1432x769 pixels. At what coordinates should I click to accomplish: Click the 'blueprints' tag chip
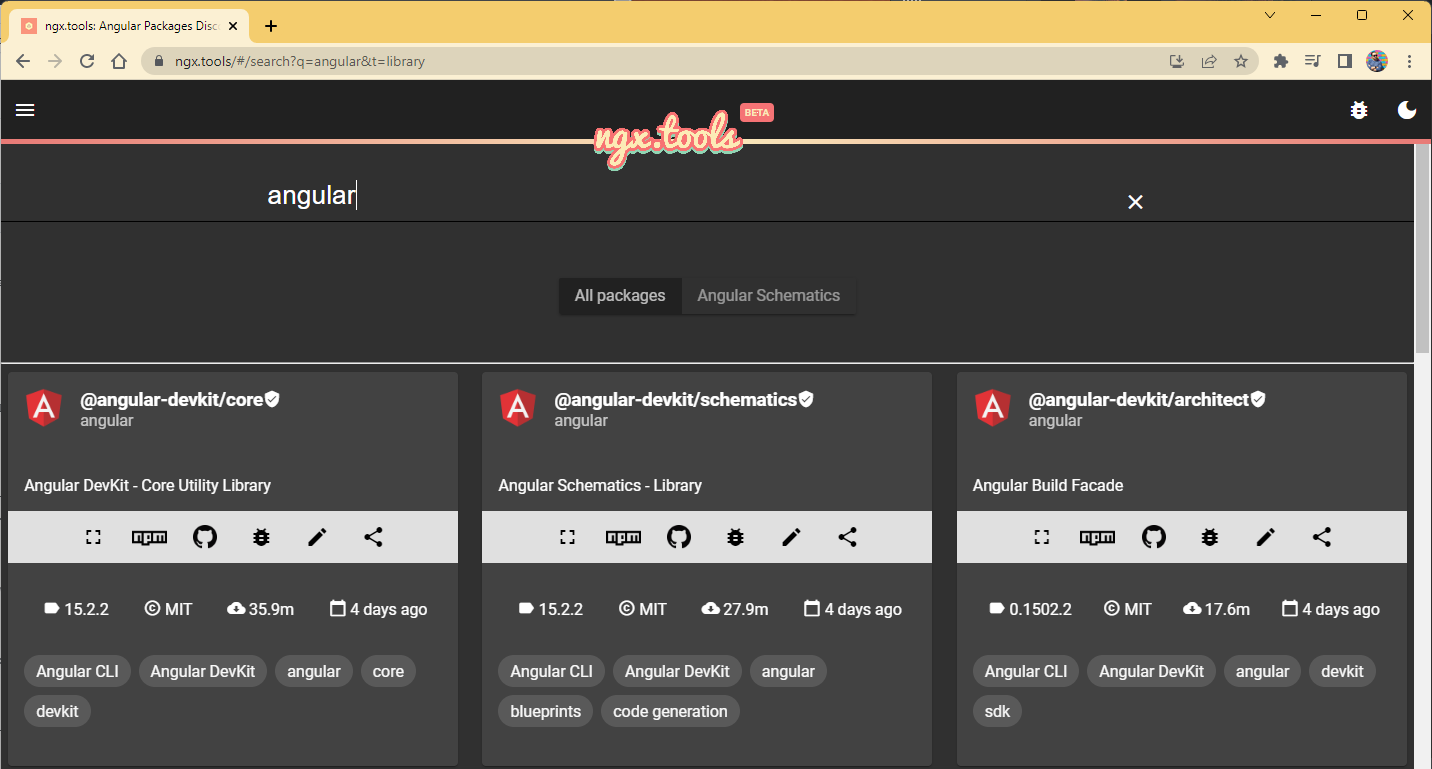click(546, 711)
